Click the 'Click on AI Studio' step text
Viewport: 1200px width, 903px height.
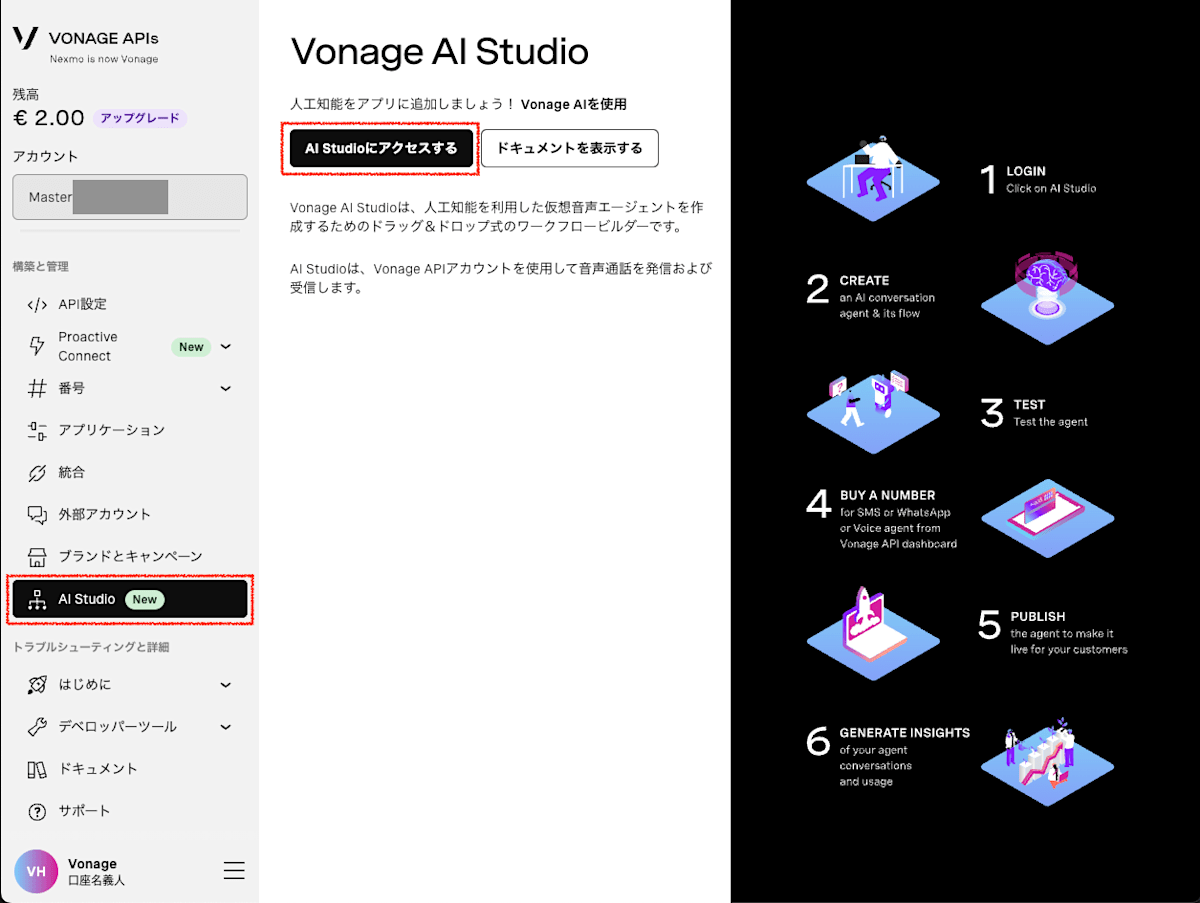(1051, 188)
